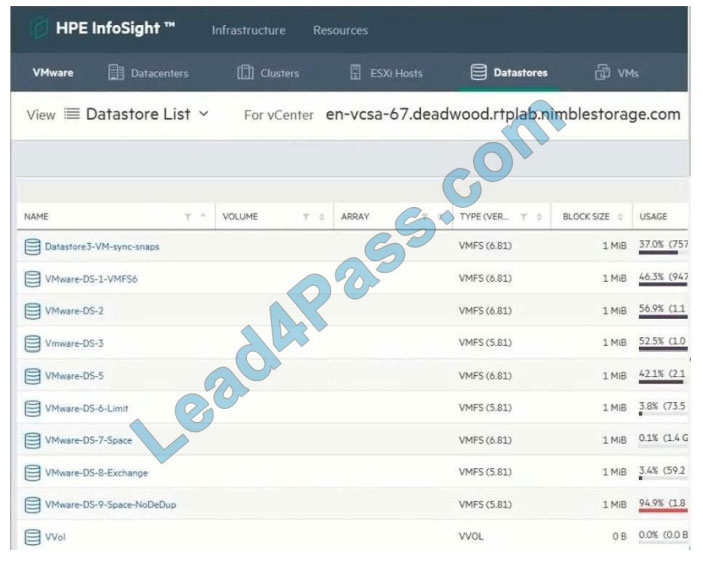Open the Infrastructure menu

point(248,30)
